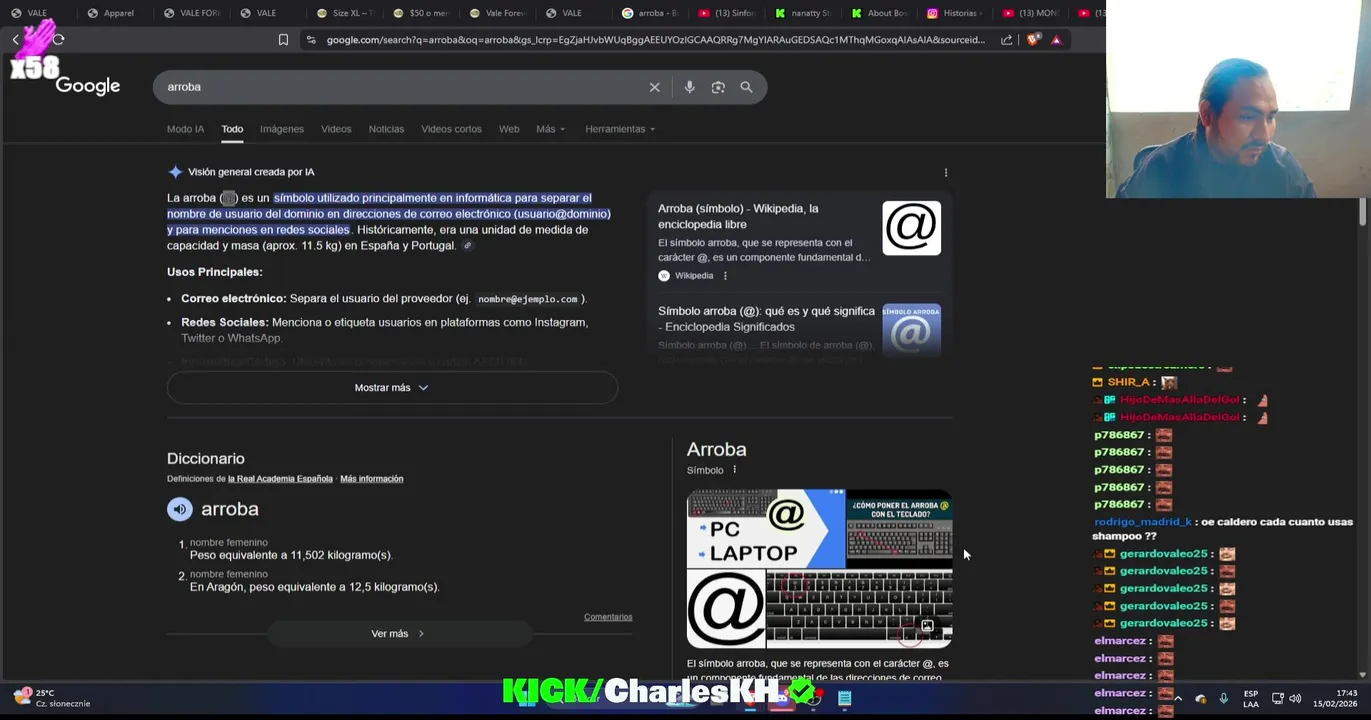Open Enciclopedia Significados arroba result
The width and height of the screenshot is (1371, 720).
(x=766, y=319)
